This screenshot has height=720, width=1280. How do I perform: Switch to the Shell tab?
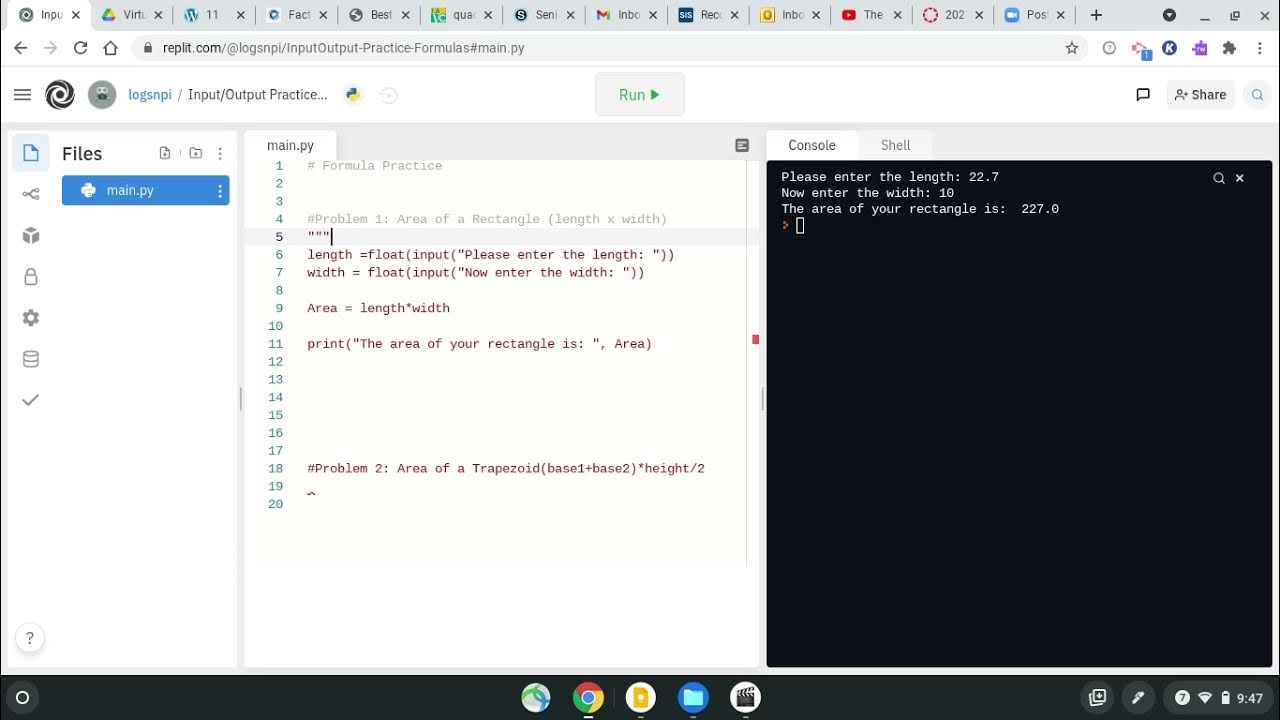point(895,145)
